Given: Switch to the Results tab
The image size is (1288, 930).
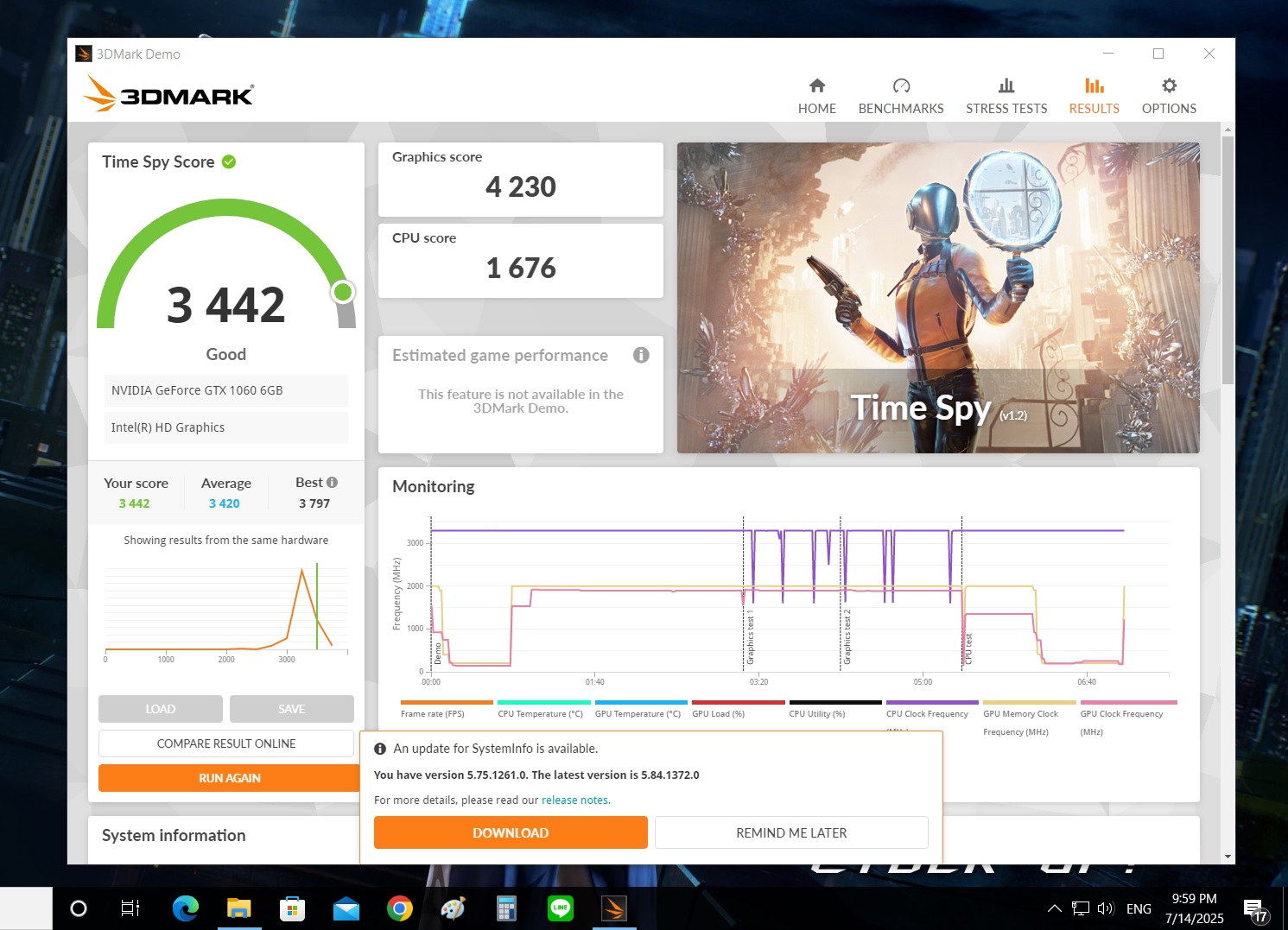Looking at the screenshot, I should tap(1094, 96).
